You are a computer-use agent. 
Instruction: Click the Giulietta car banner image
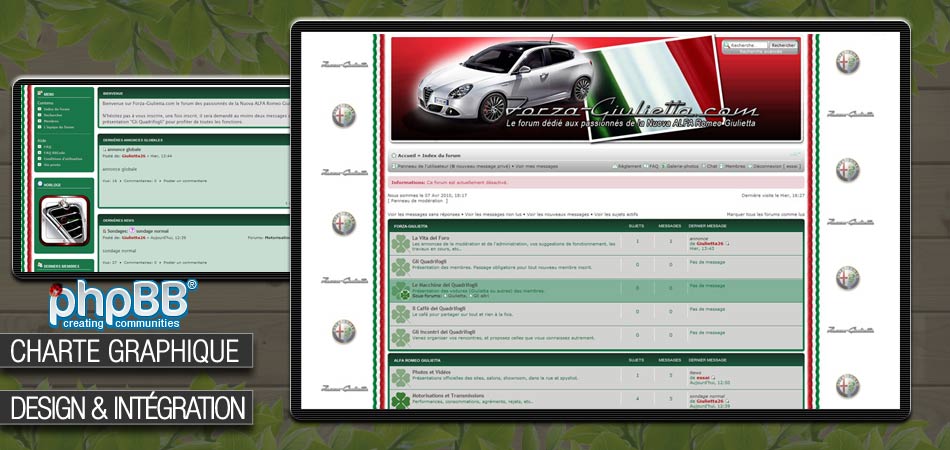tap(596, 90)
